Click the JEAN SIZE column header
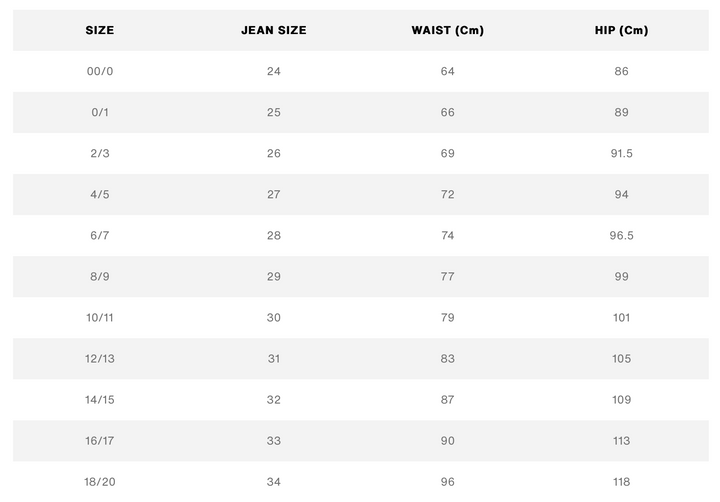 pos(274,30)
